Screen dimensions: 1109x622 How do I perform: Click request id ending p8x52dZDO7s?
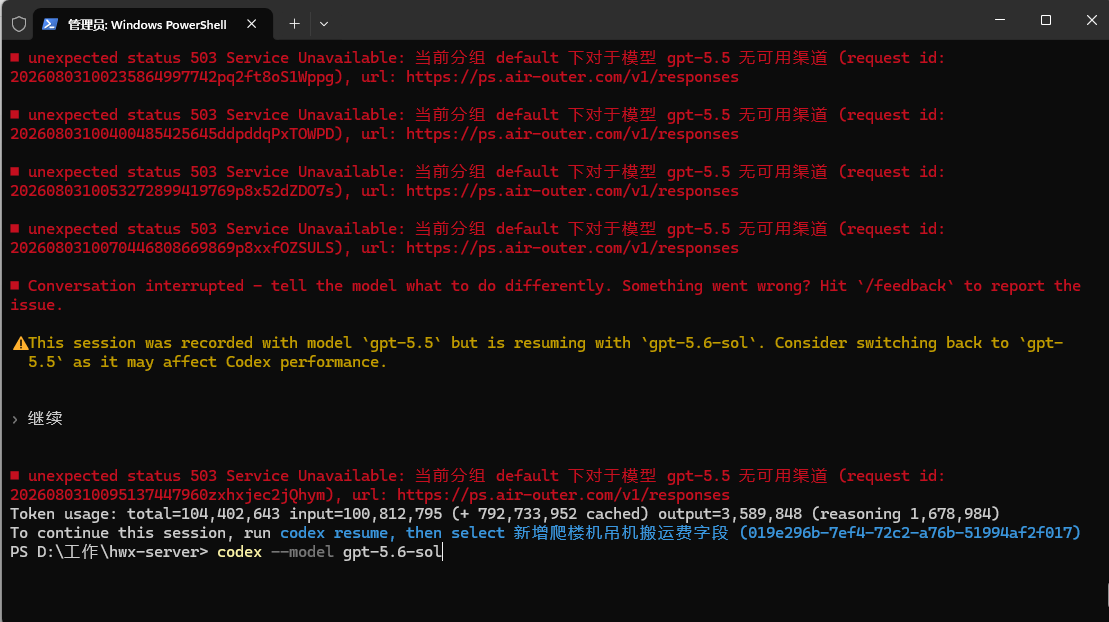[x=172, y=191]
